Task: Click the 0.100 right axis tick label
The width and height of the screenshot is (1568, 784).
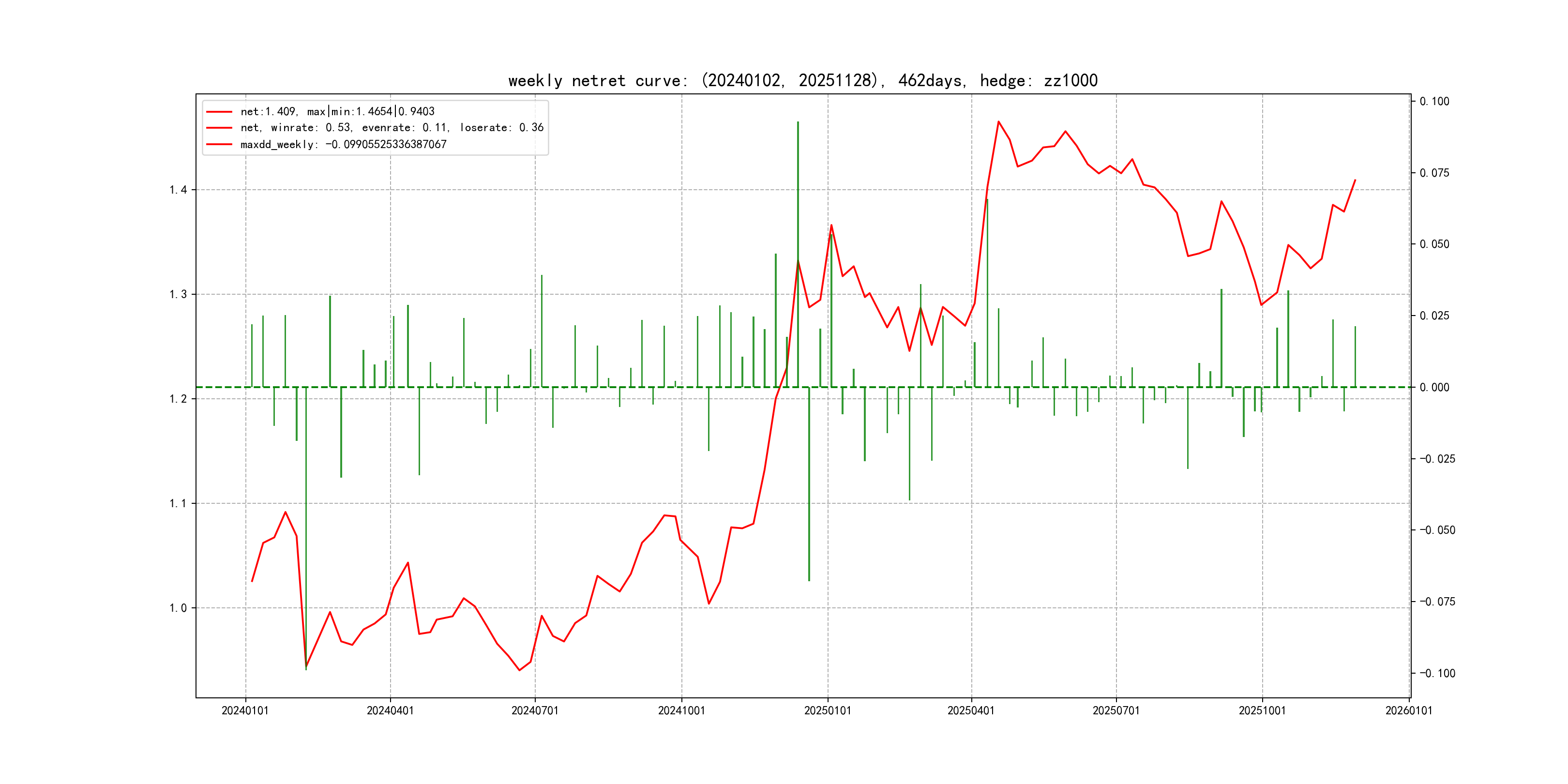Action: pyautogui.click(x=1435, y=101)
